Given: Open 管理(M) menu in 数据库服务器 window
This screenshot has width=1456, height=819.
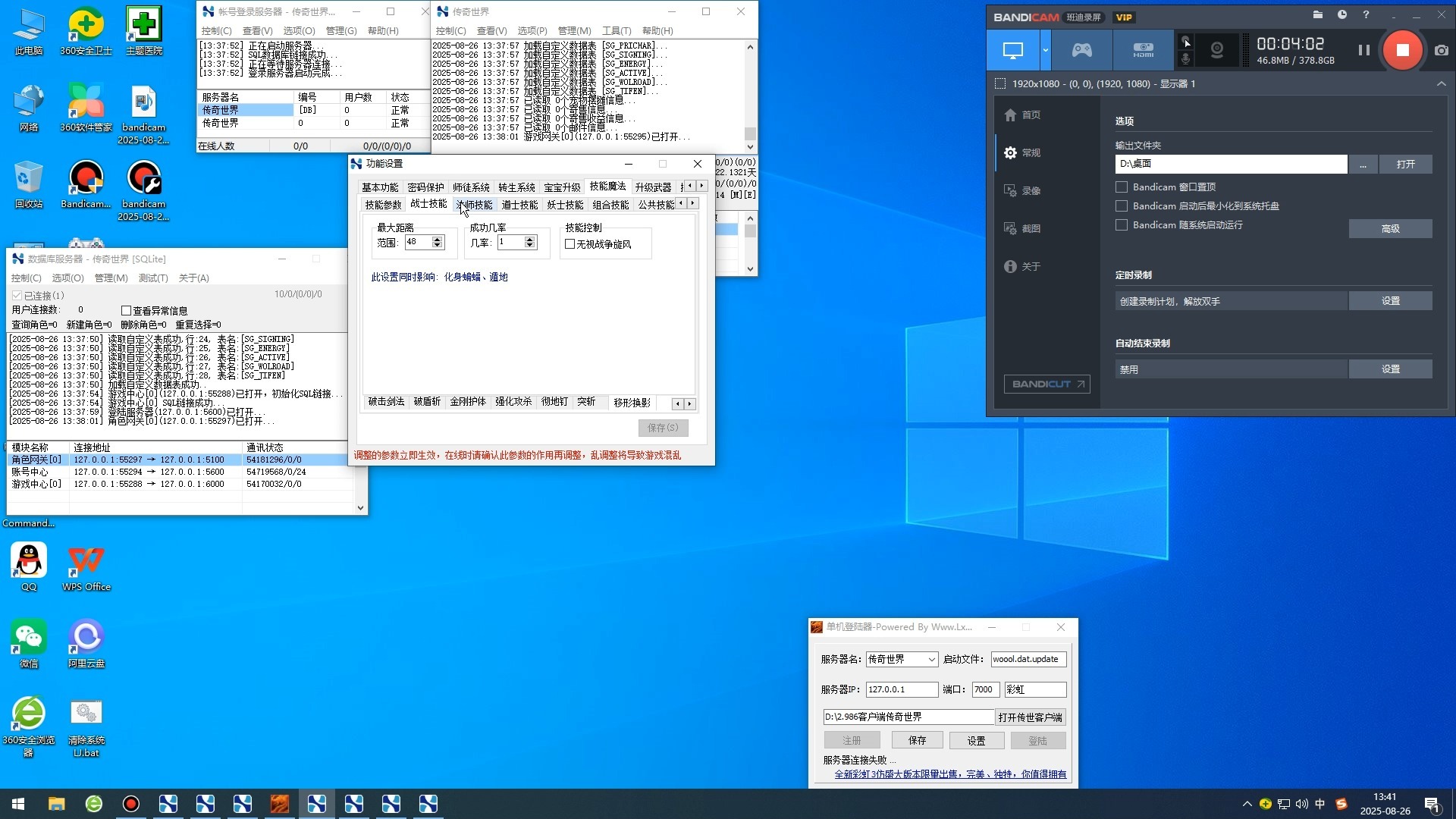Looking at the screenshot, I should (111, 278).
